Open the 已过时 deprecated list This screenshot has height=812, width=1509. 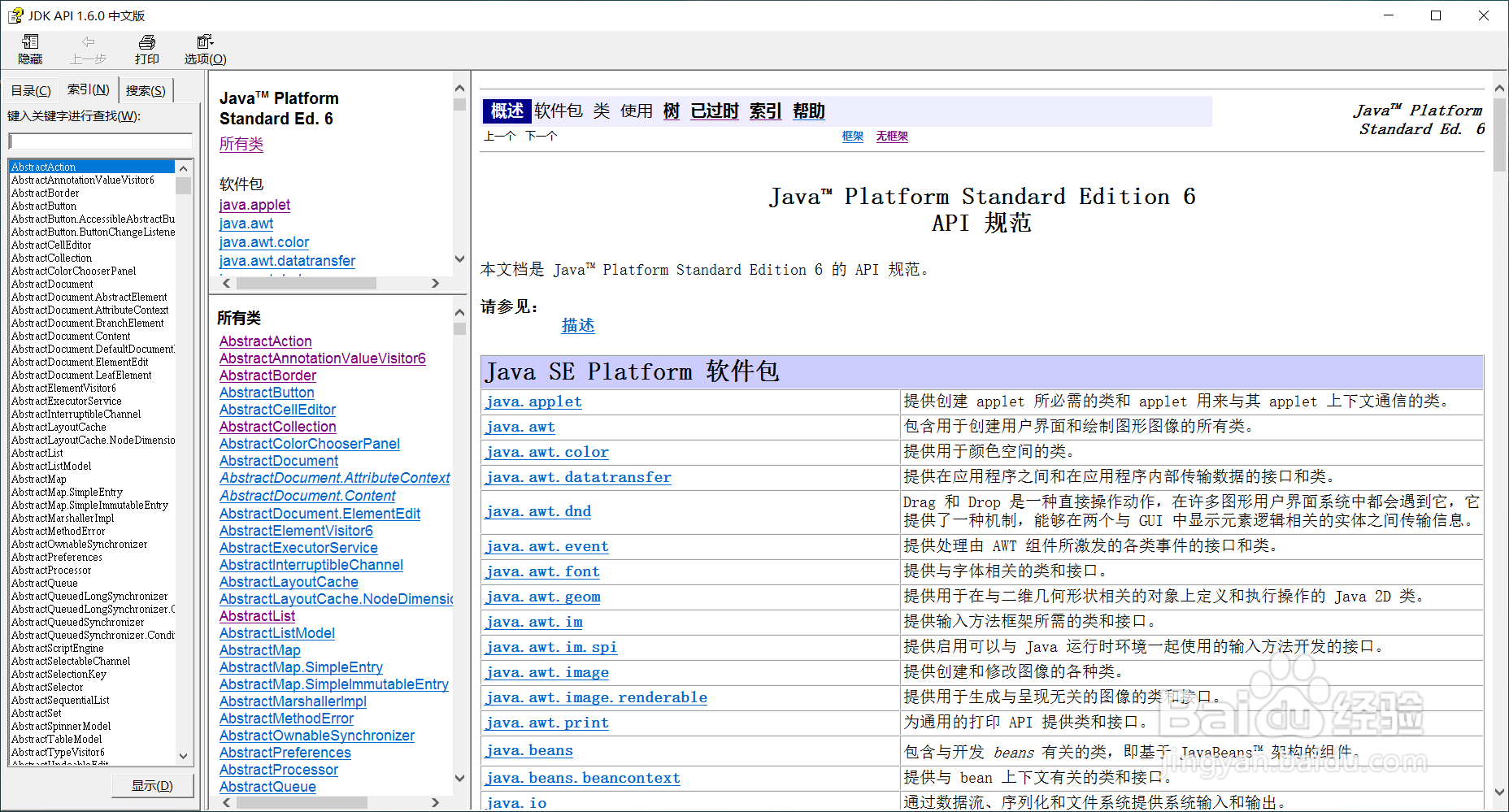coord(713,111)
